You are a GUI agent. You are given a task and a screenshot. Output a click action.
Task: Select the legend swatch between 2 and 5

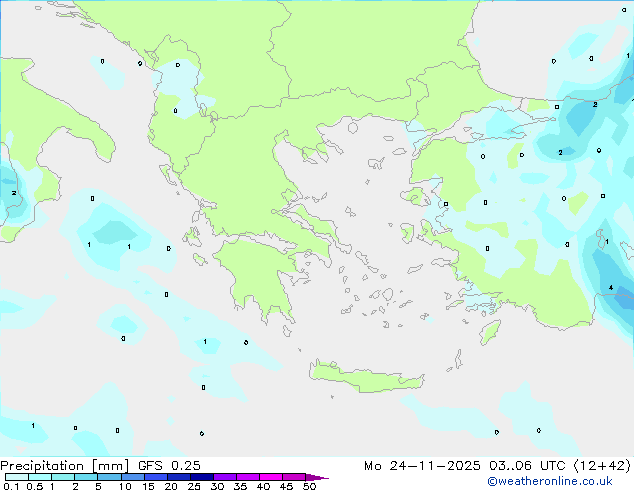[x=86, y=477]
